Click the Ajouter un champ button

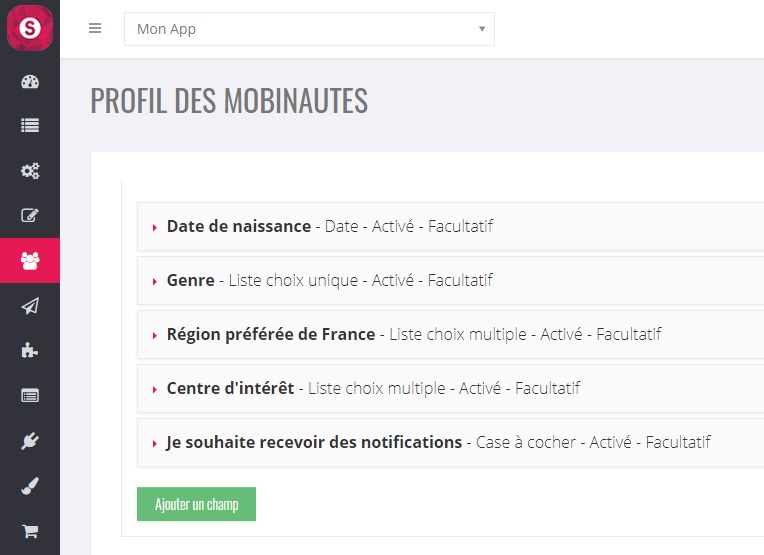[x=196, y=504]
